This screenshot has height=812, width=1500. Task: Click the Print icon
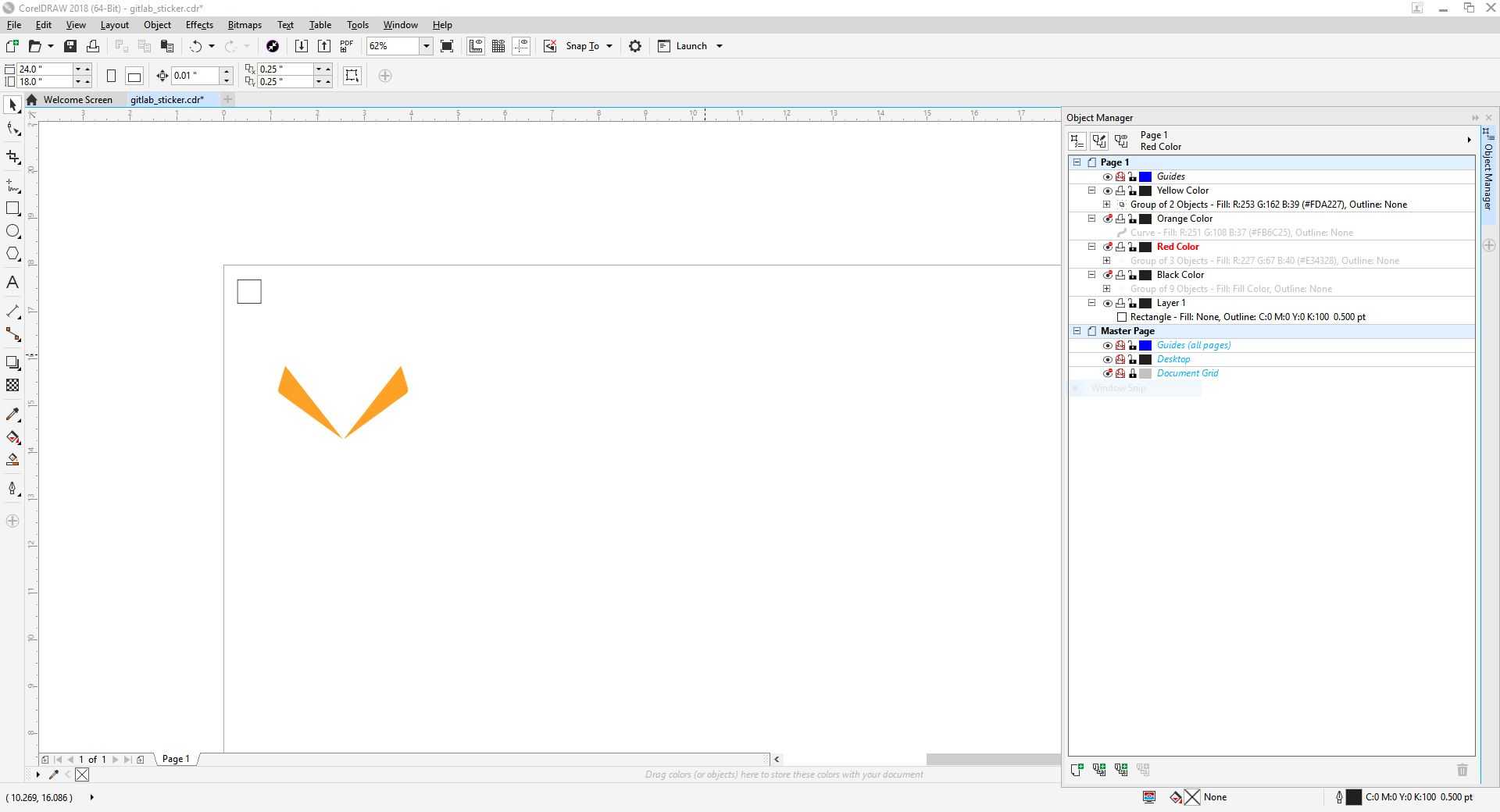point(93,46)
